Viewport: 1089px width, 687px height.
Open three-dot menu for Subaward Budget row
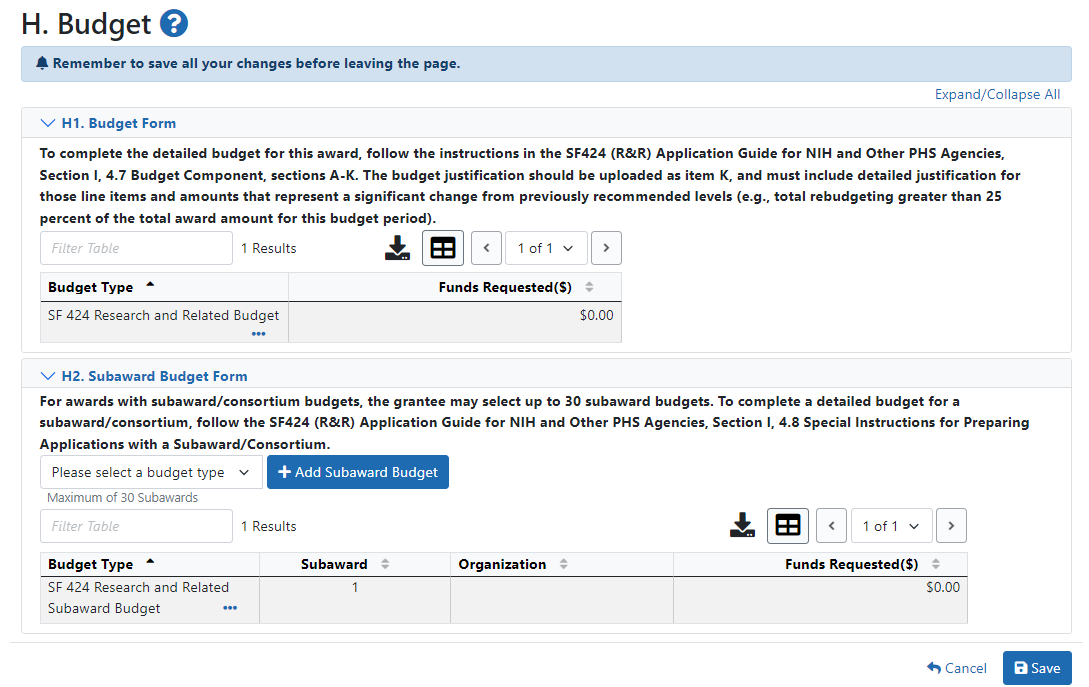[230, 608]
